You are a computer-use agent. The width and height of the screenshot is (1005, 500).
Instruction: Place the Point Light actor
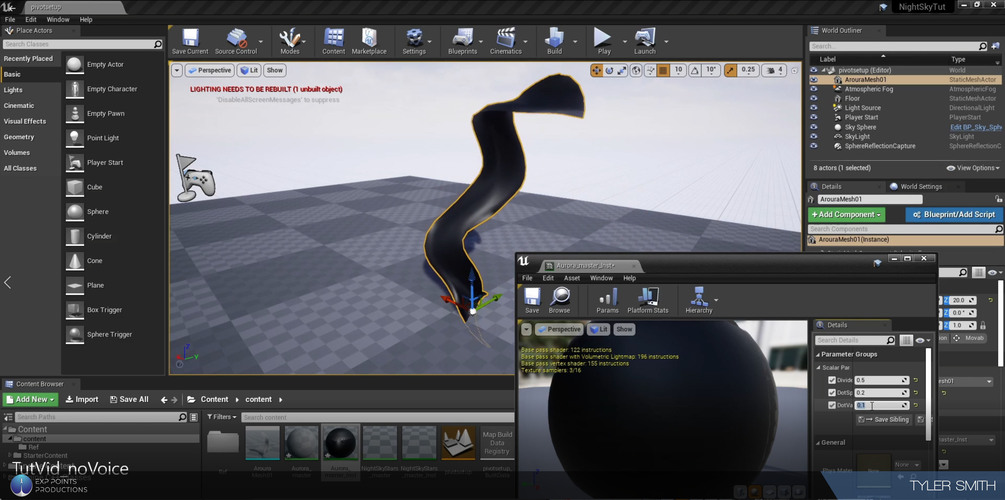[103, 138]
